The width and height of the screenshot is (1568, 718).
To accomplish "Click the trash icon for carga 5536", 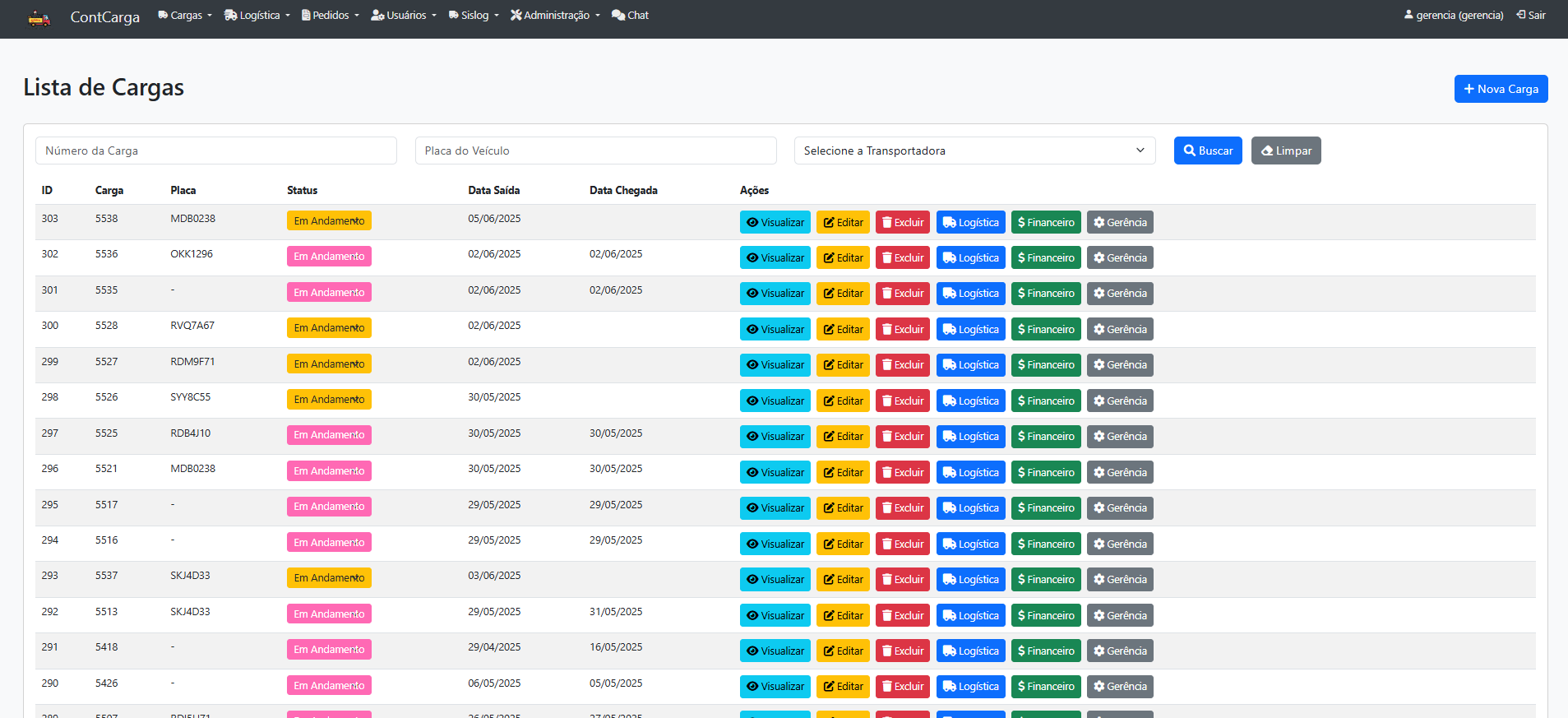I will click(887, 258).
